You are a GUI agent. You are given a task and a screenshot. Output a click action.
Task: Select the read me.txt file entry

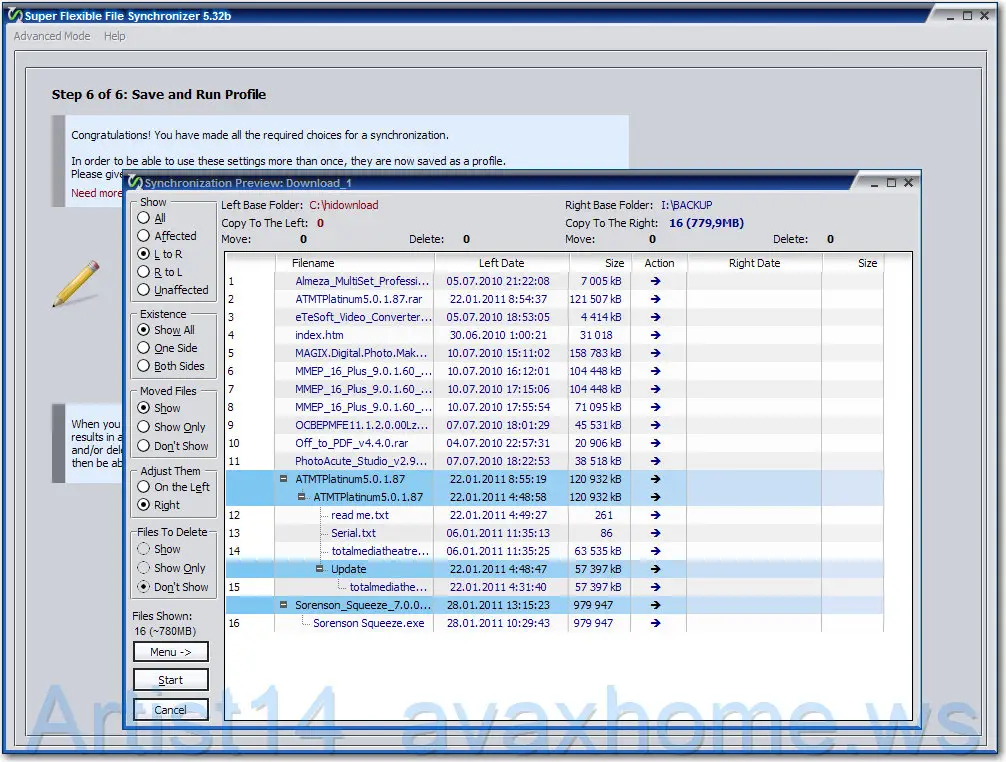pyautogui.click(x=360, y=514)
